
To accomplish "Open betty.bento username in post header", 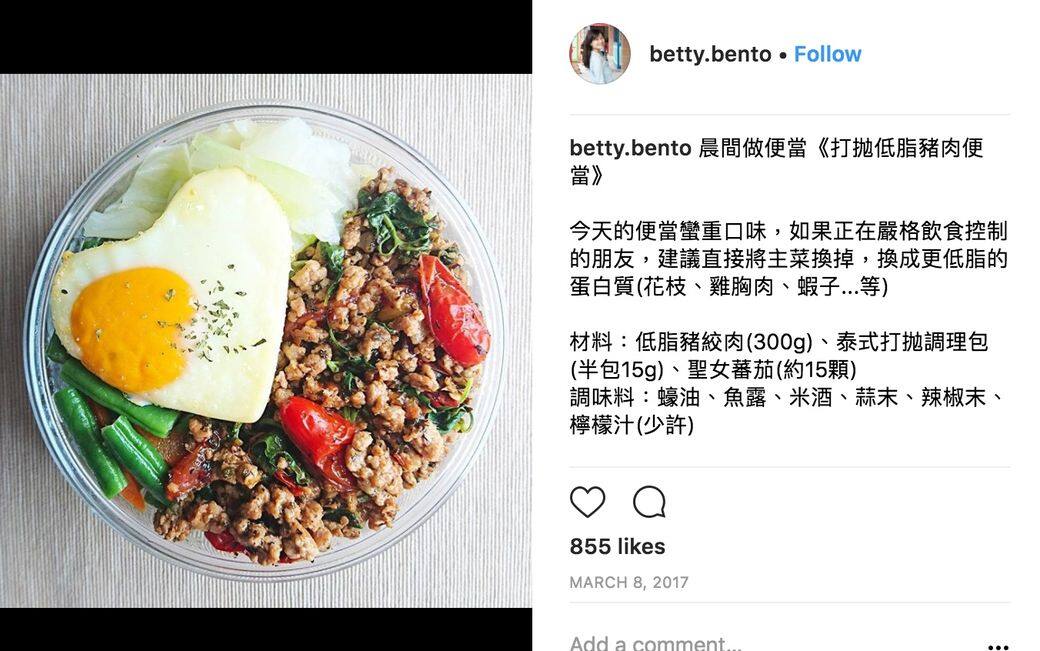I will 710,54.
